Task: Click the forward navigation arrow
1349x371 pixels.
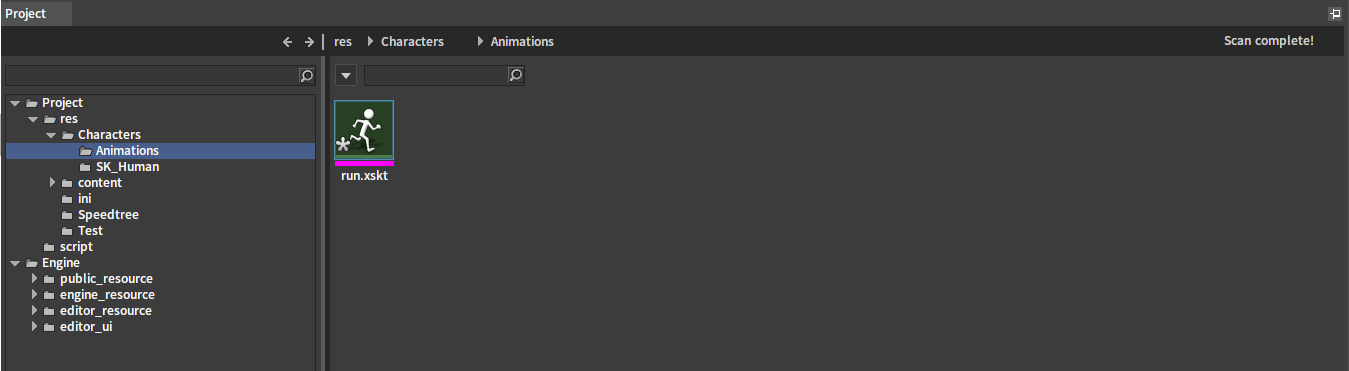Action: point(309,42)
